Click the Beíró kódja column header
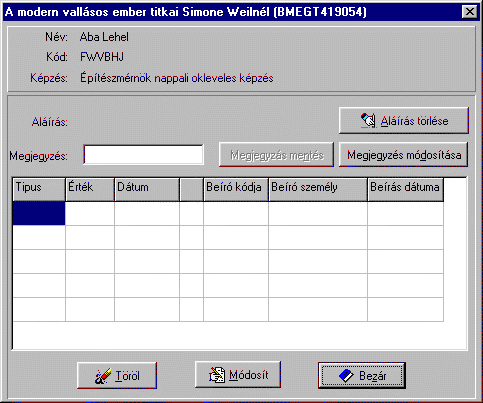The height and width of the screenshot is (403, 483). click(236, 189)
